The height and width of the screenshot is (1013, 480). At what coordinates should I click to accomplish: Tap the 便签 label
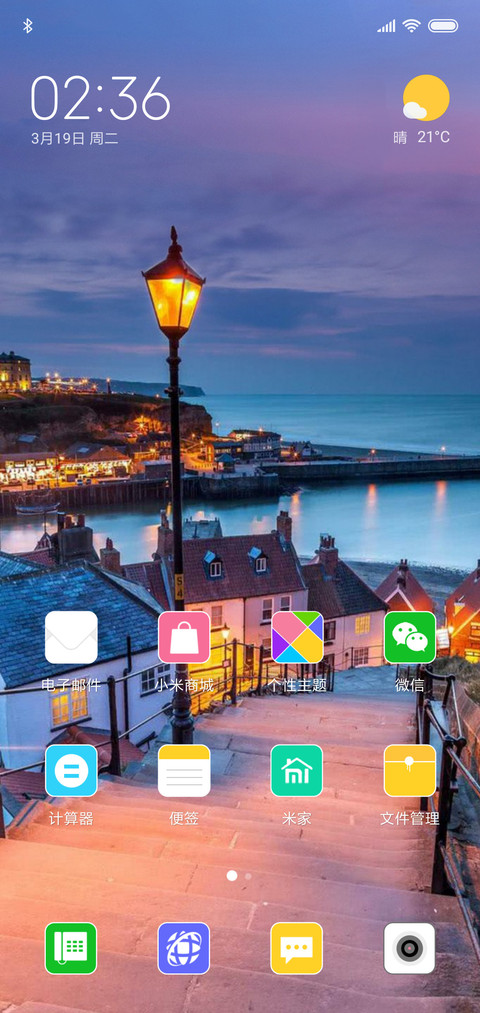(184, 819)
